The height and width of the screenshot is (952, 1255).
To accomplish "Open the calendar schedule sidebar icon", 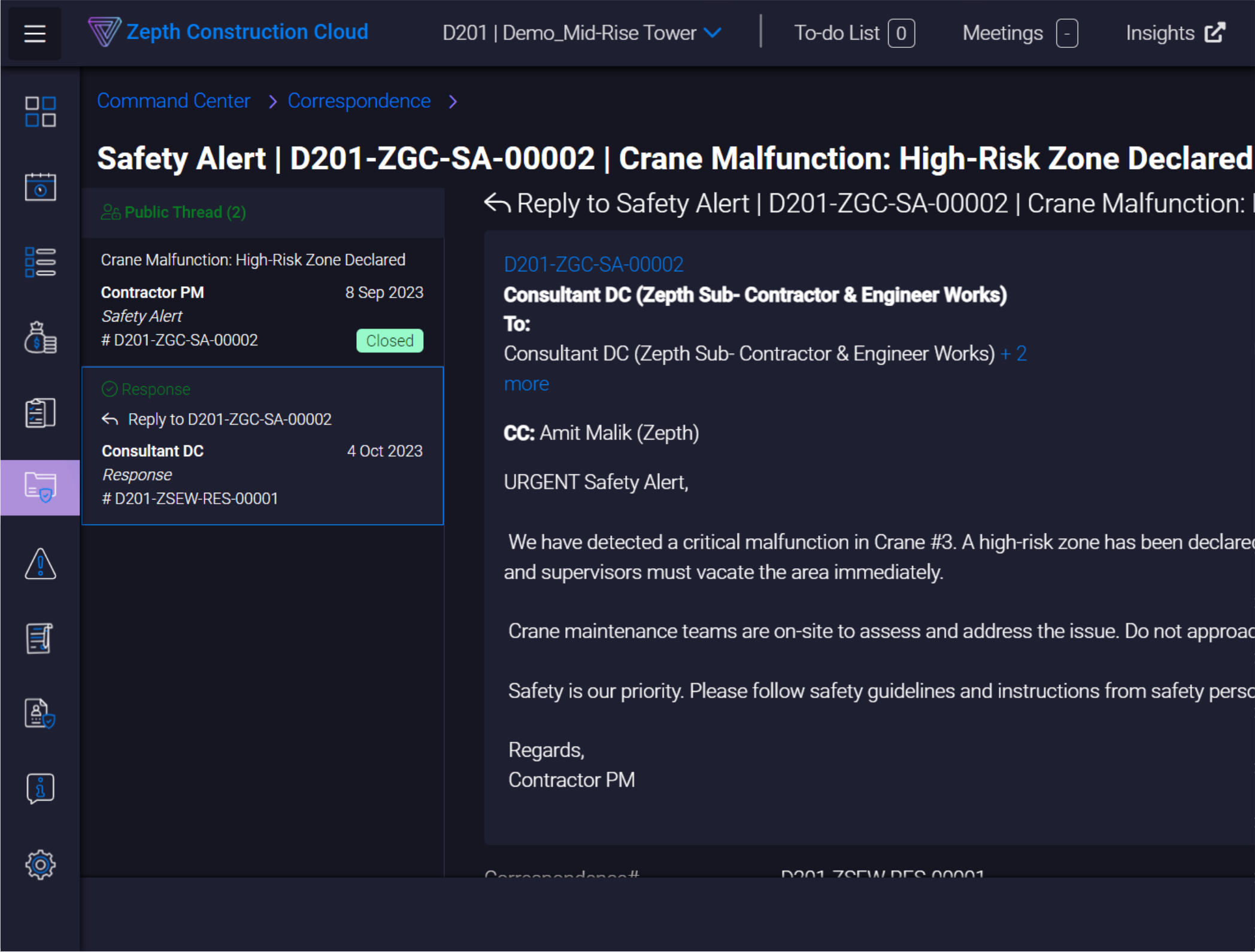I will 40,187.
